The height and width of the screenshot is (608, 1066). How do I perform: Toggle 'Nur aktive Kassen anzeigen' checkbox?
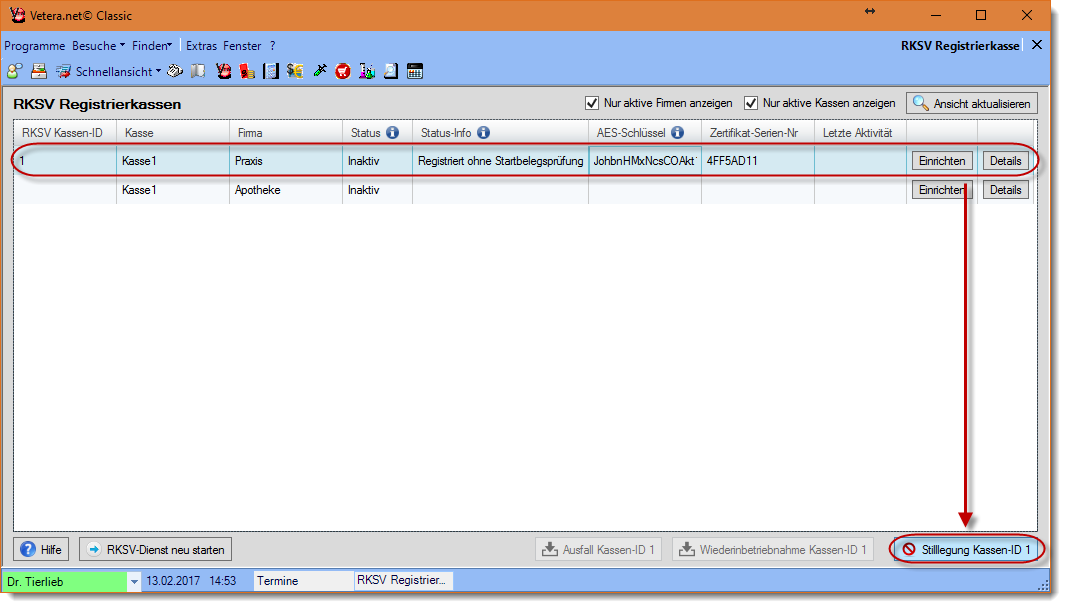751,103
